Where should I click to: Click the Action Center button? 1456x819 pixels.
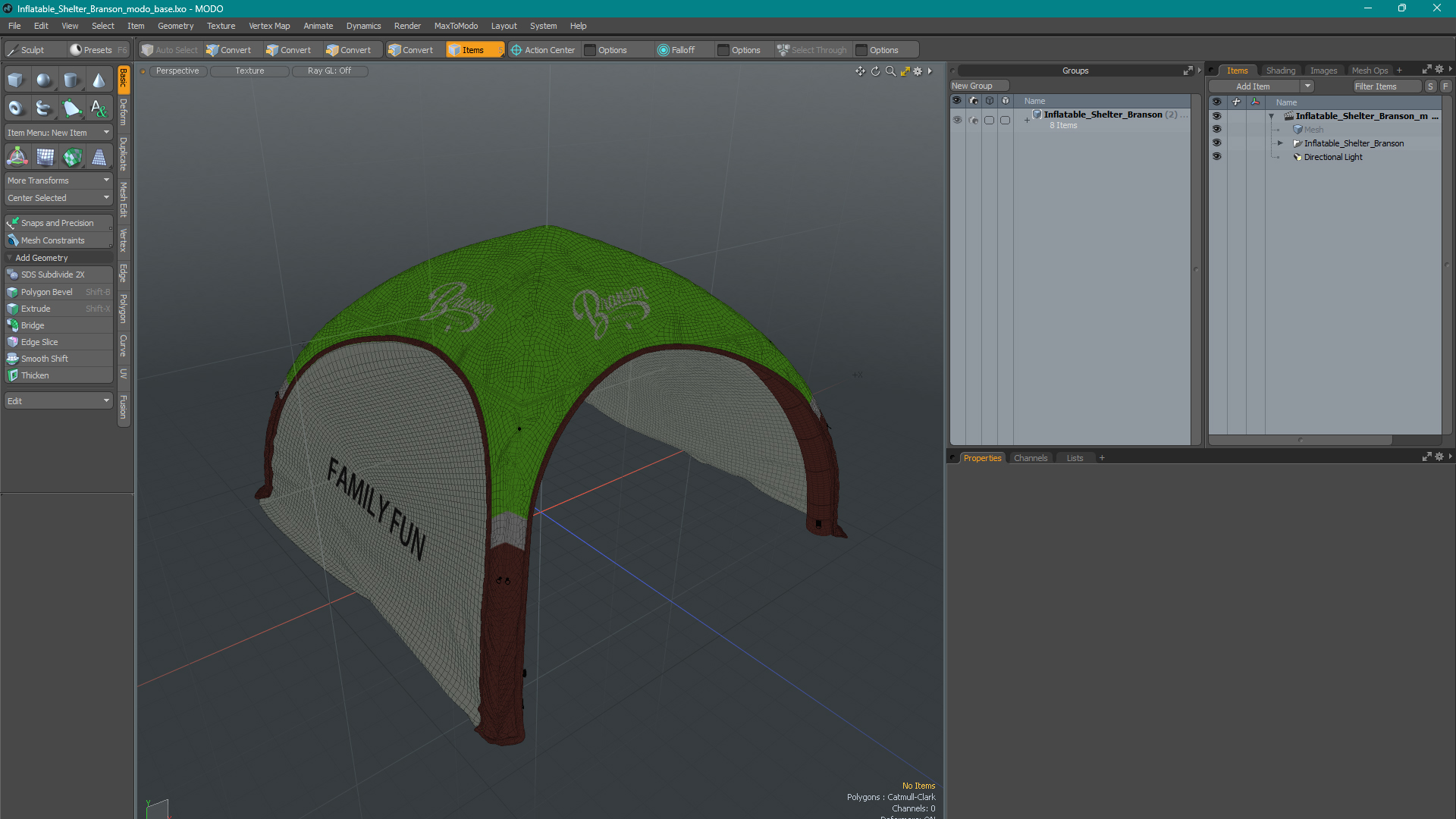(543, 50)
